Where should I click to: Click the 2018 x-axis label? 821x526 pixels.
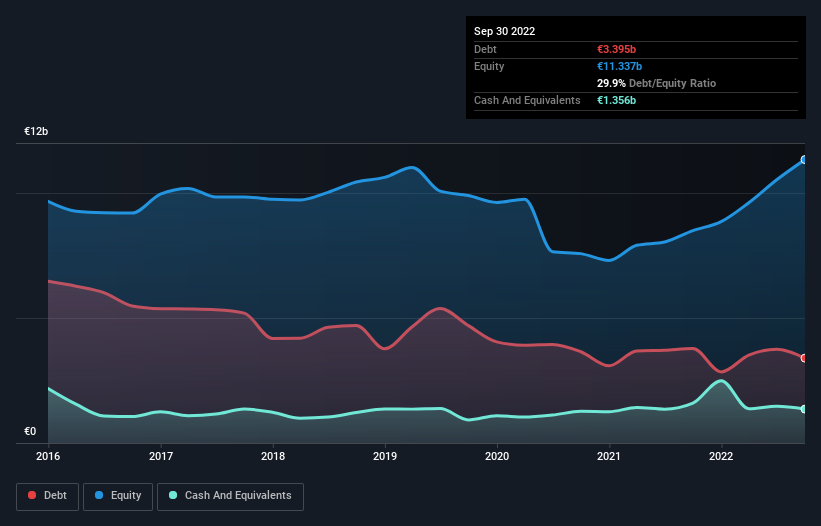[273, 456]
